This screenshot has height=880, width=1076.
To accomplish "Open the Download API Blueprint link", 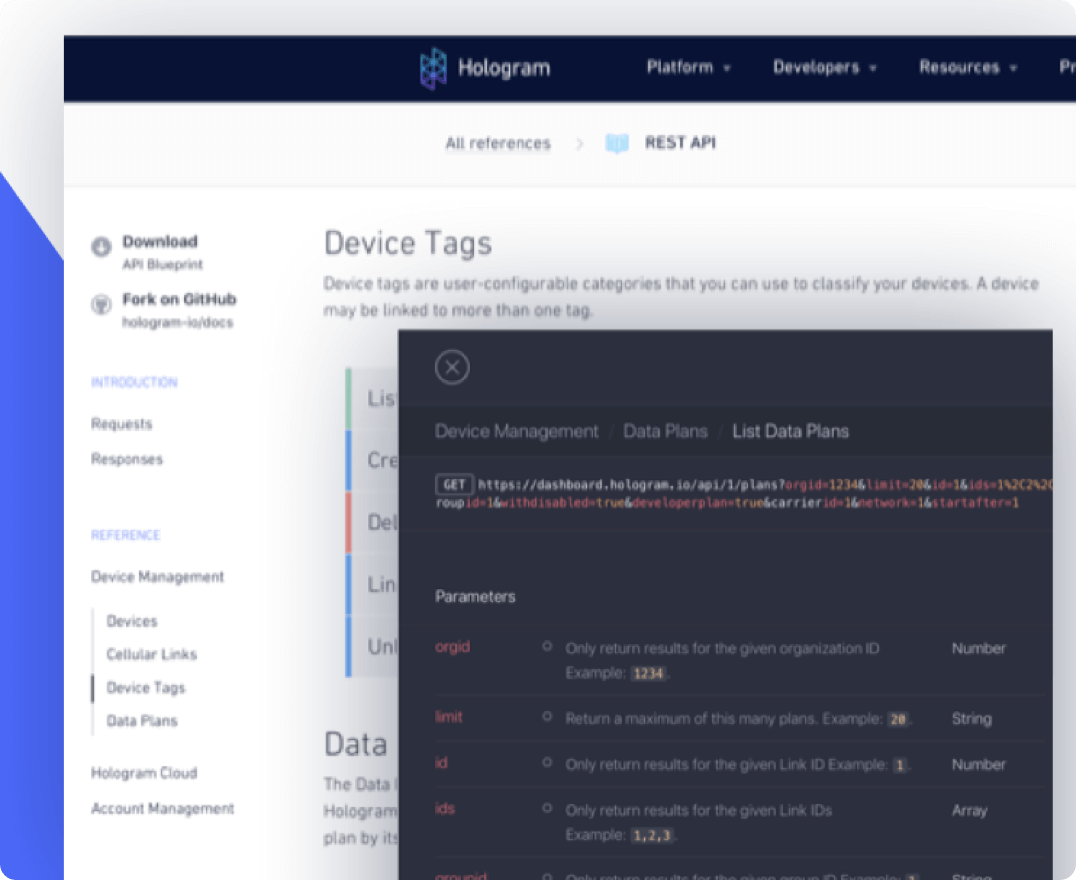I will [x=163, y=252].
